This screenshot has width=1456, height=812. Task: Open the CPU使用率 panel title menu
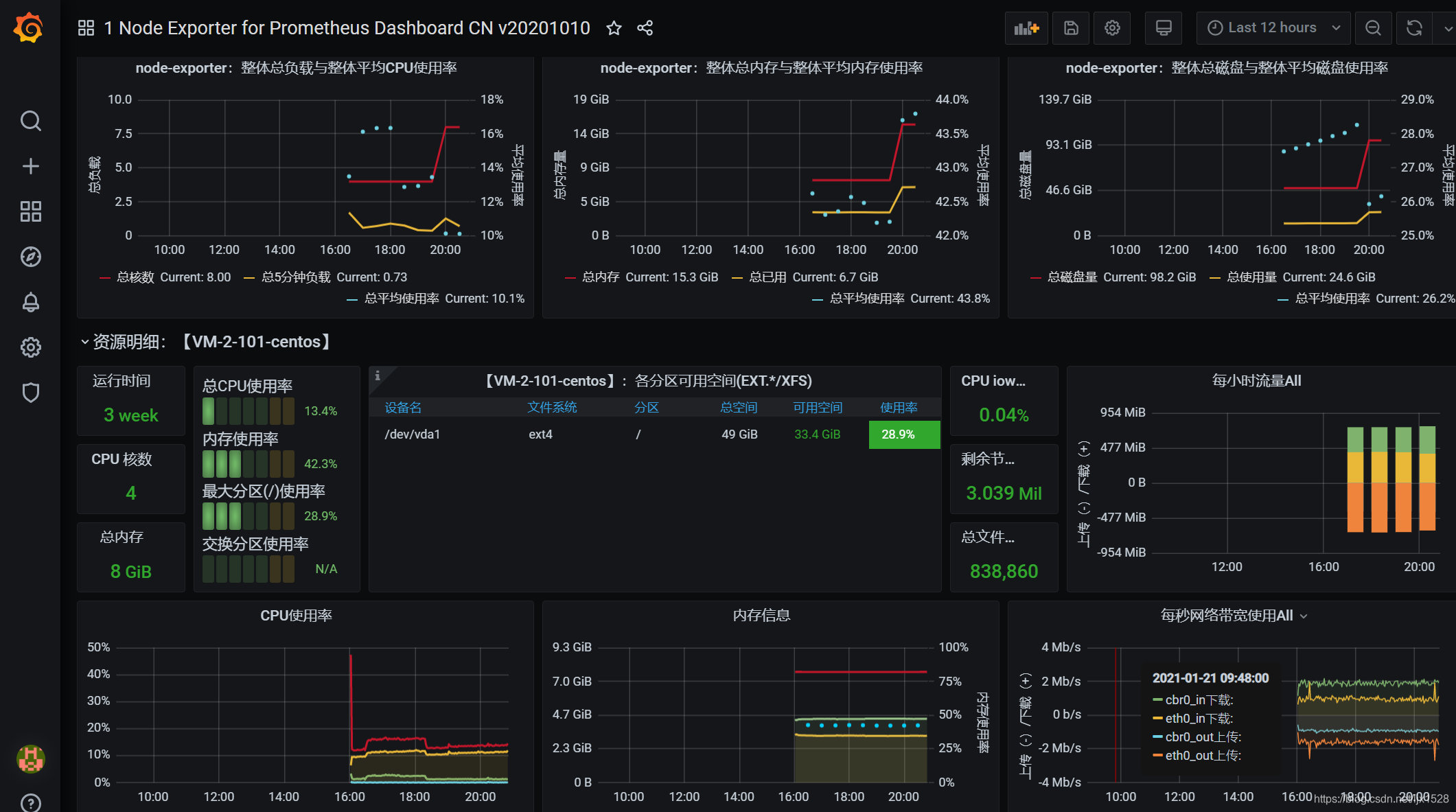[x=297, y=616]
